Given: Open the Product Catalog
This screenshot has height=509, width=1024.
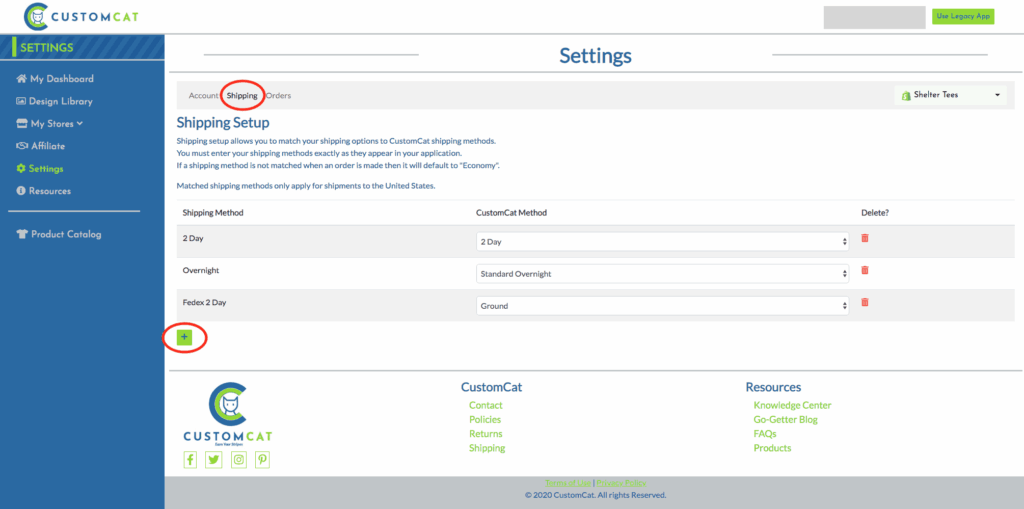Looking at the screenshot, I should (66, 235).
